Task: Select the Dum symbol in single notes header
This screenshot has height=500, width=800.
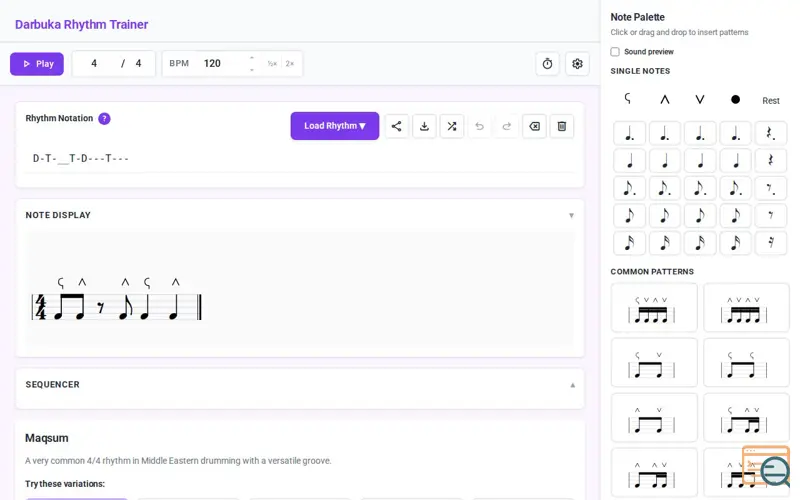Action: click(628, 98)
